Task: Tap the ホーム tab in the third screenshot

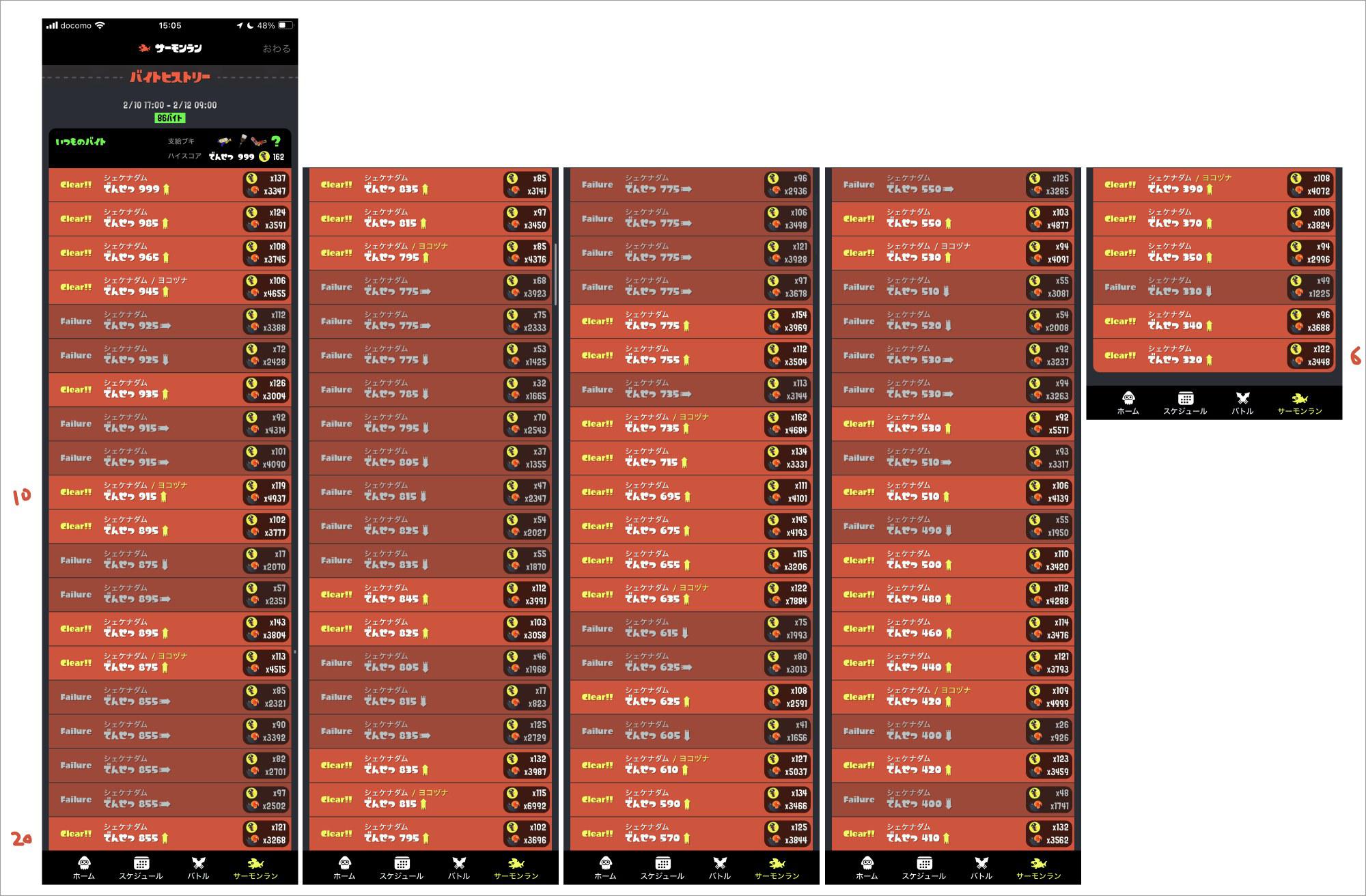Action: [x=606, y=868]
